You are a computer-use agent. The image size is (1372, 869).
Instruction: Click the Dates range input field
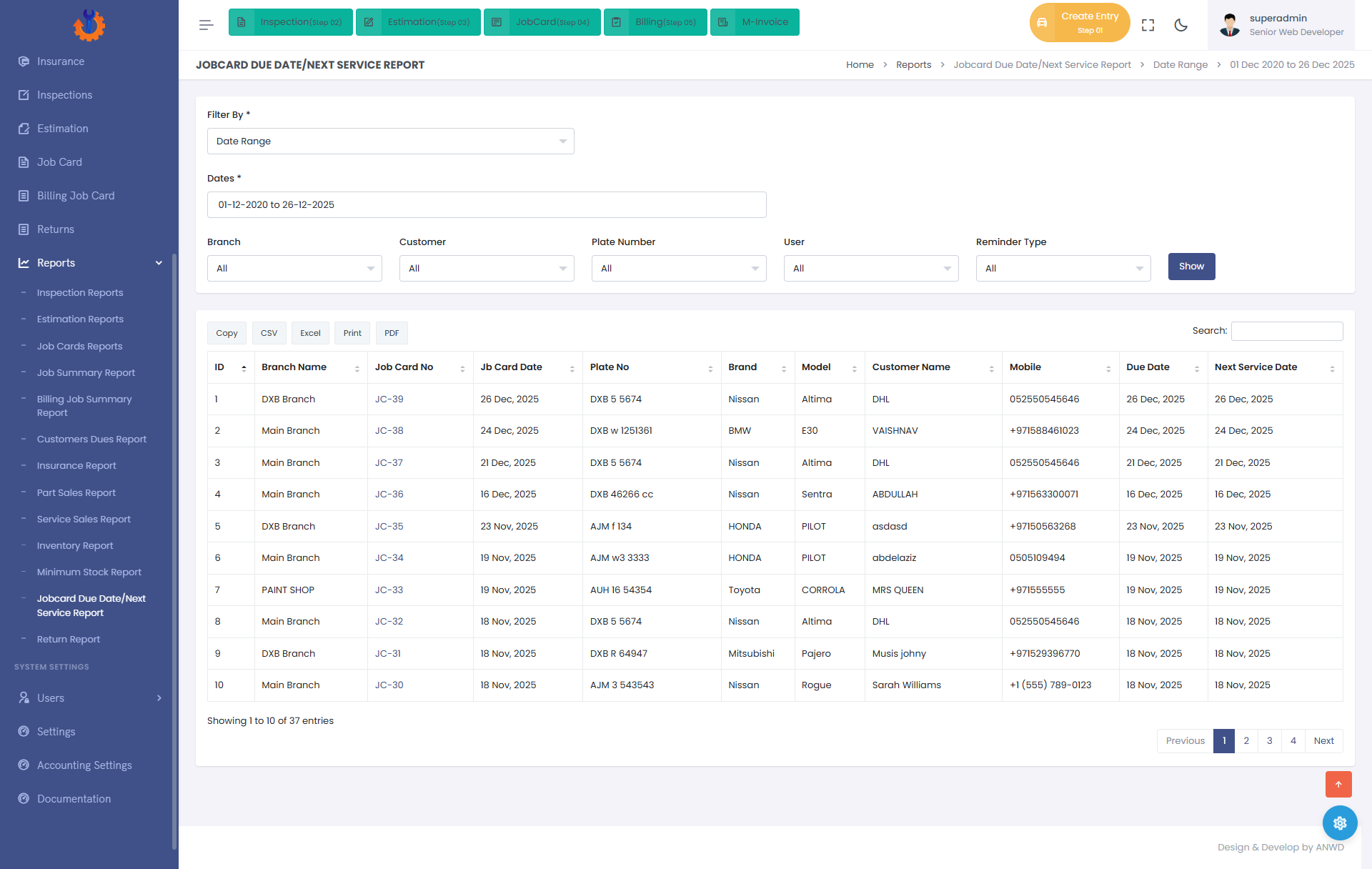[487, 205]
